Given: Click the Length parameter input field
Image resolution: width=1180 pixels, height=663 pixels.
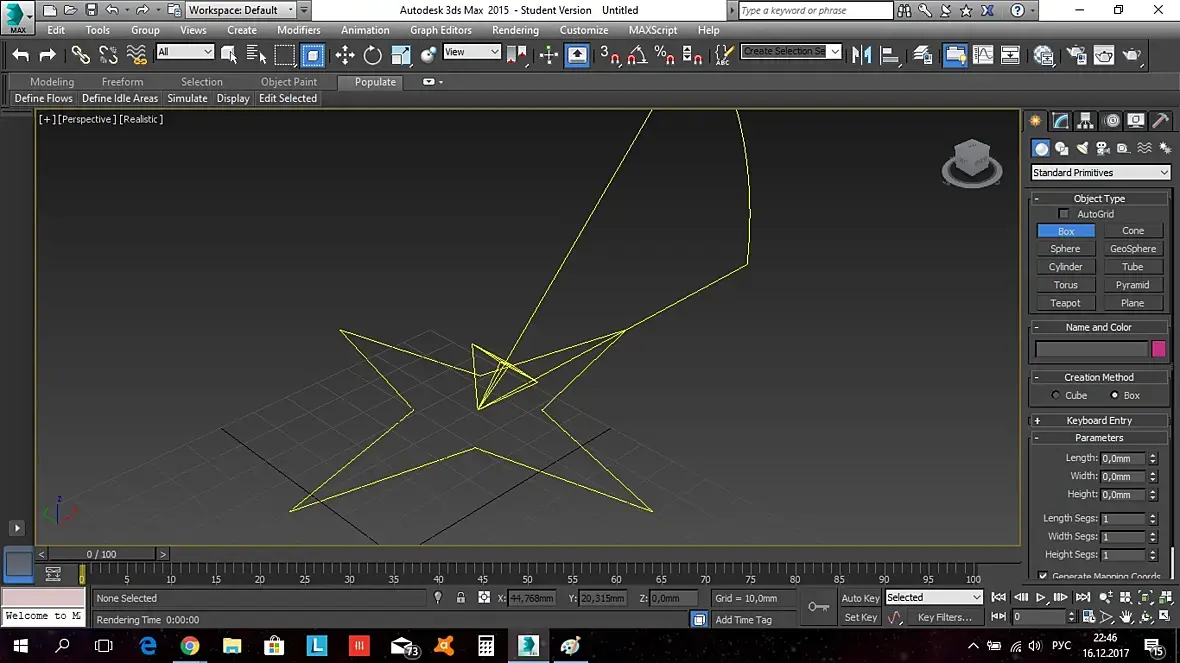Looking at the screenshot, I should [1123, 458].
